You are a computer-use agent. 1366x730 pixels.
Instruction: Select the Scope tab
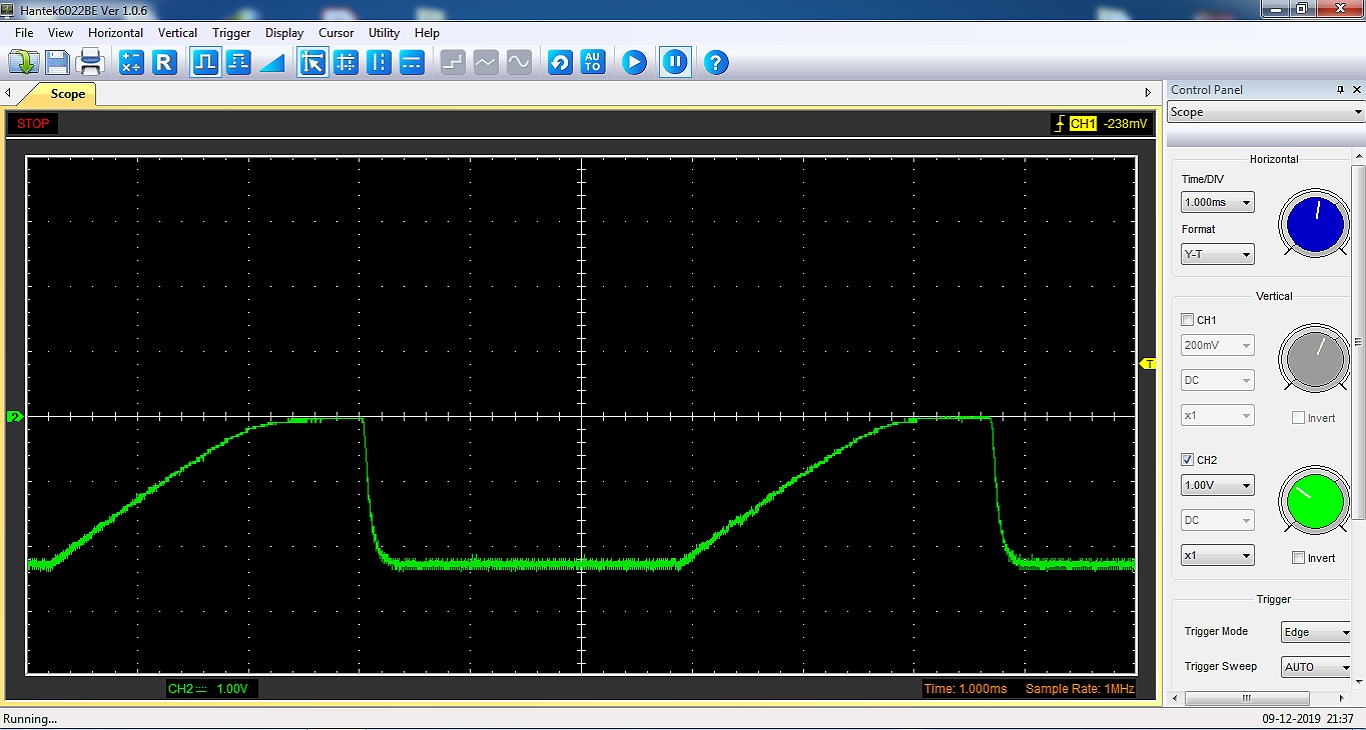tap(67, 94)
